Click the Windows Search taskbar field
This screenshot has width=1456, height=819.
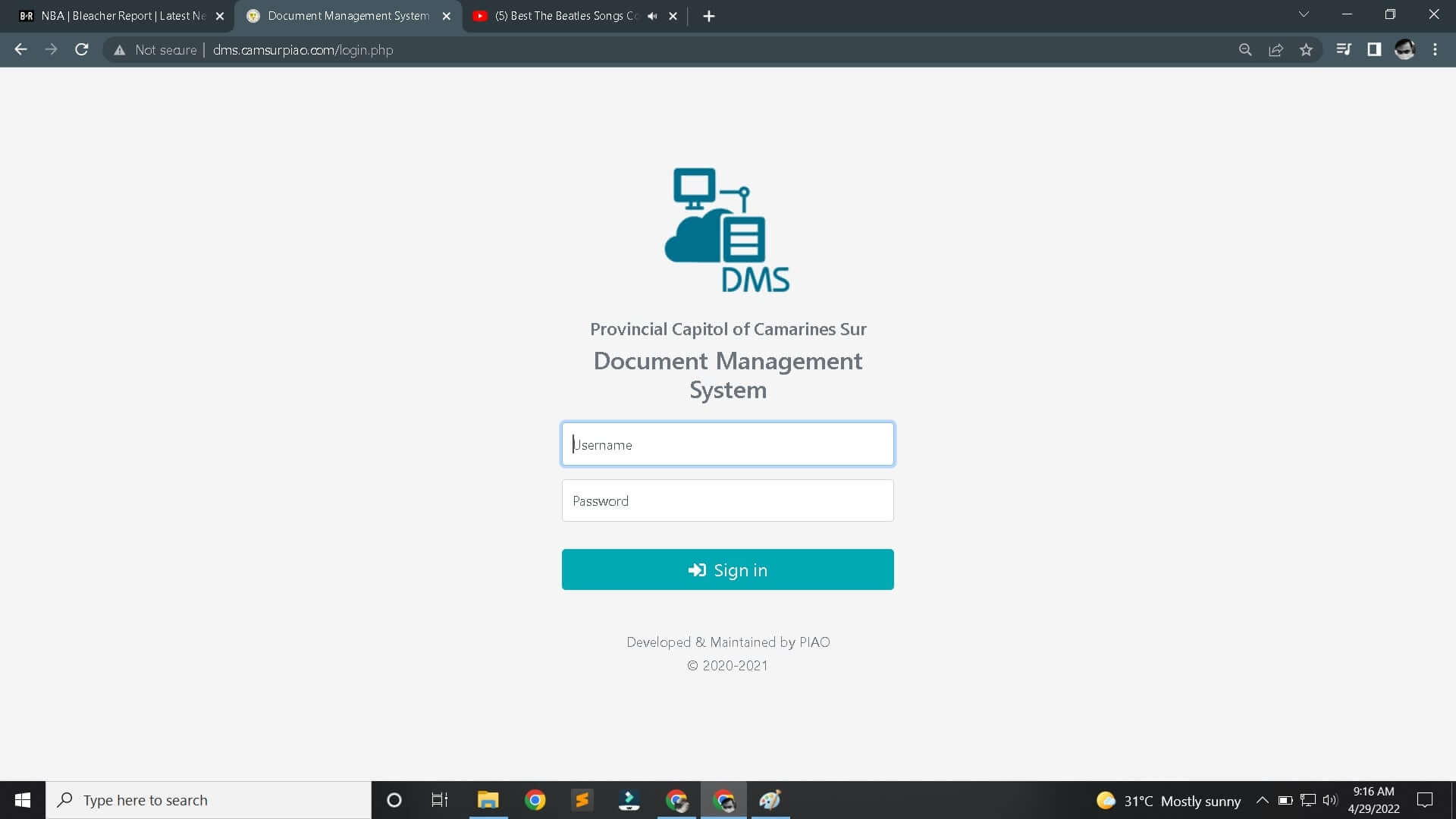click(x=207, y=799)
